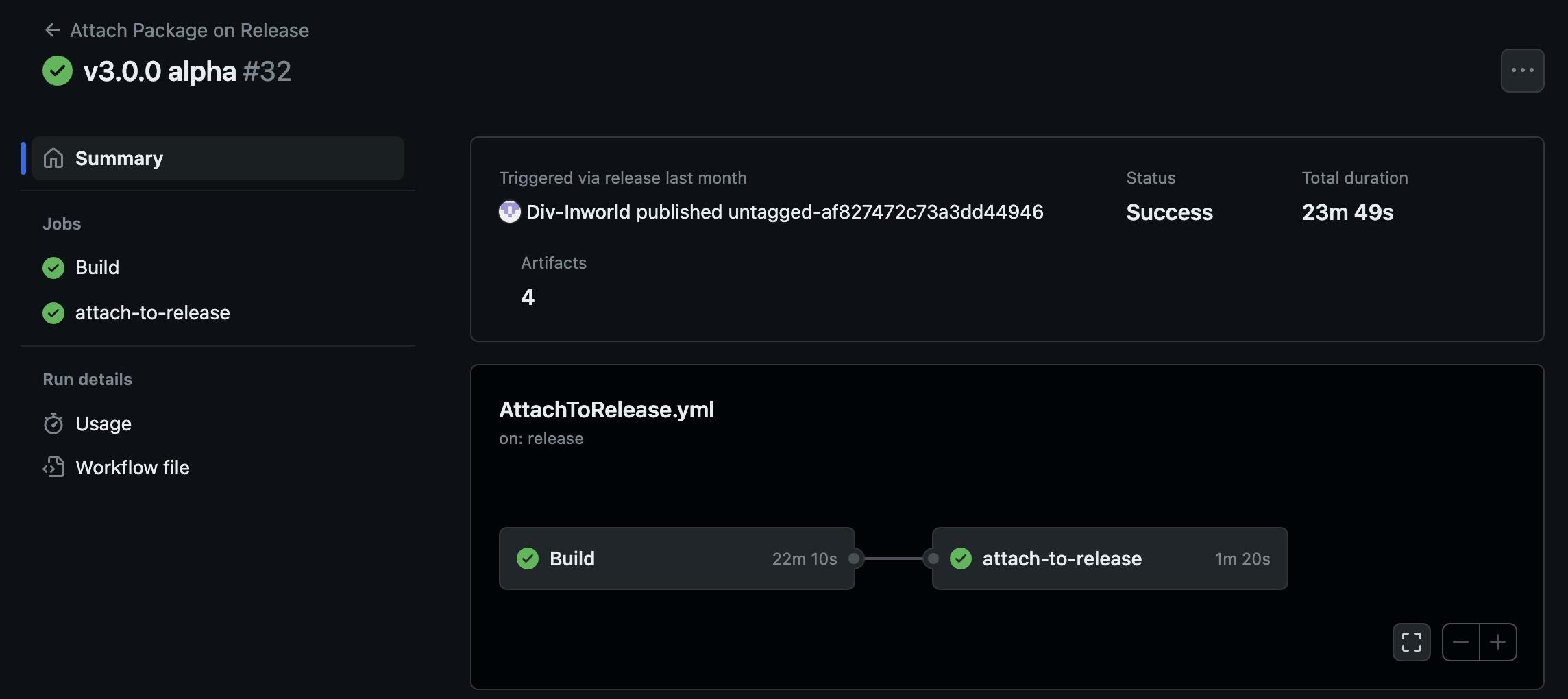Click the Usage stopwatch icon
1568x699 pixels.
click(x=53, y=424)
